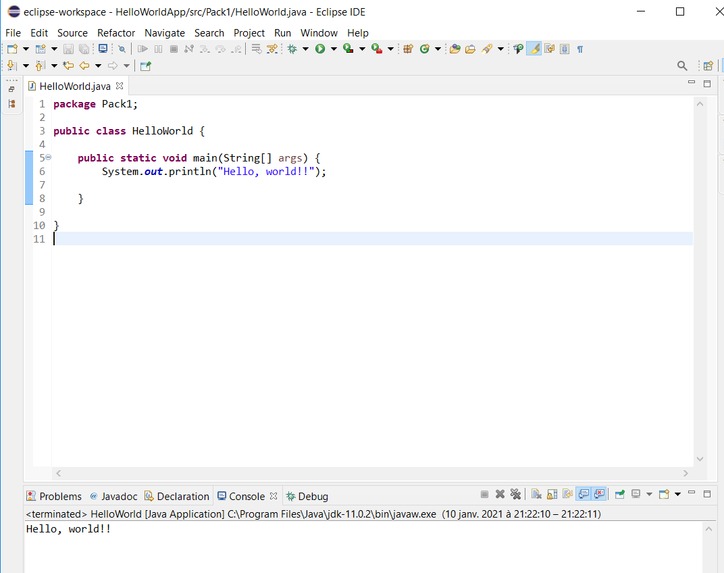
Task: Maximize the Console view pane
Action: [x=707, y=494]
